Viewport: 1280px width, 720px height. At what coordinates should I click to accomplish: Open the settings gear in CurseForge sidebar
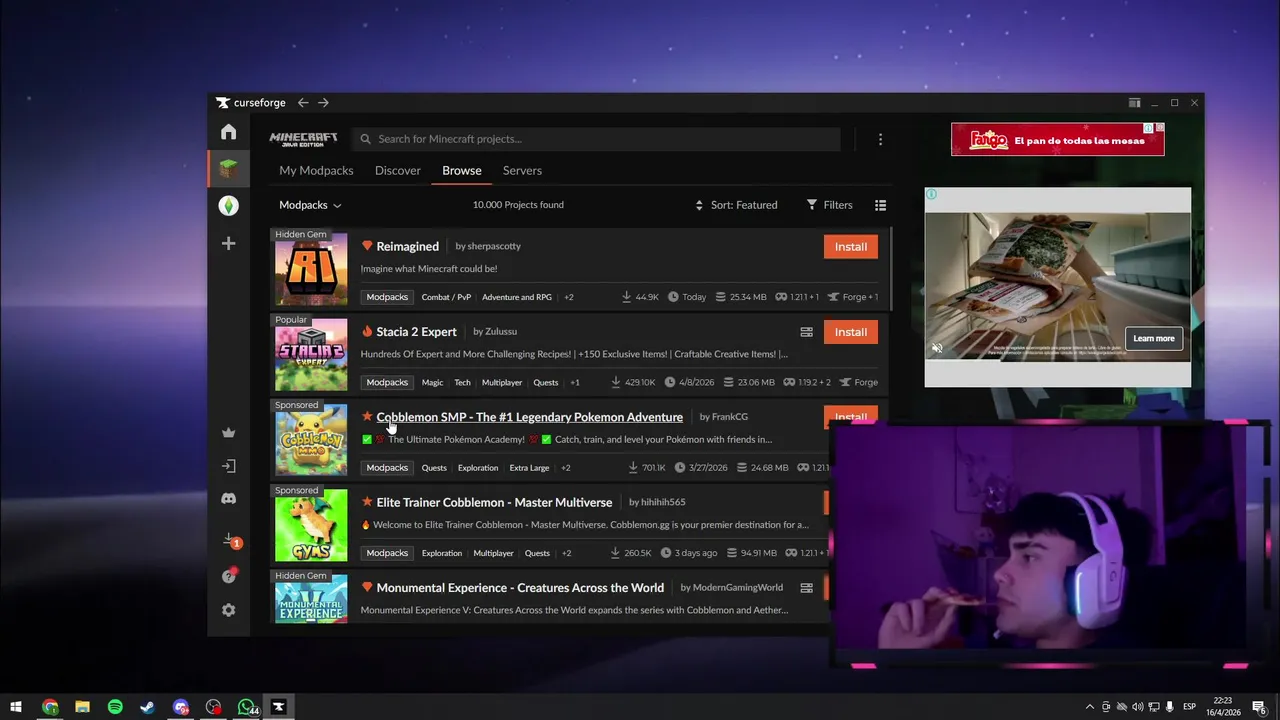[x=228, y=610]
